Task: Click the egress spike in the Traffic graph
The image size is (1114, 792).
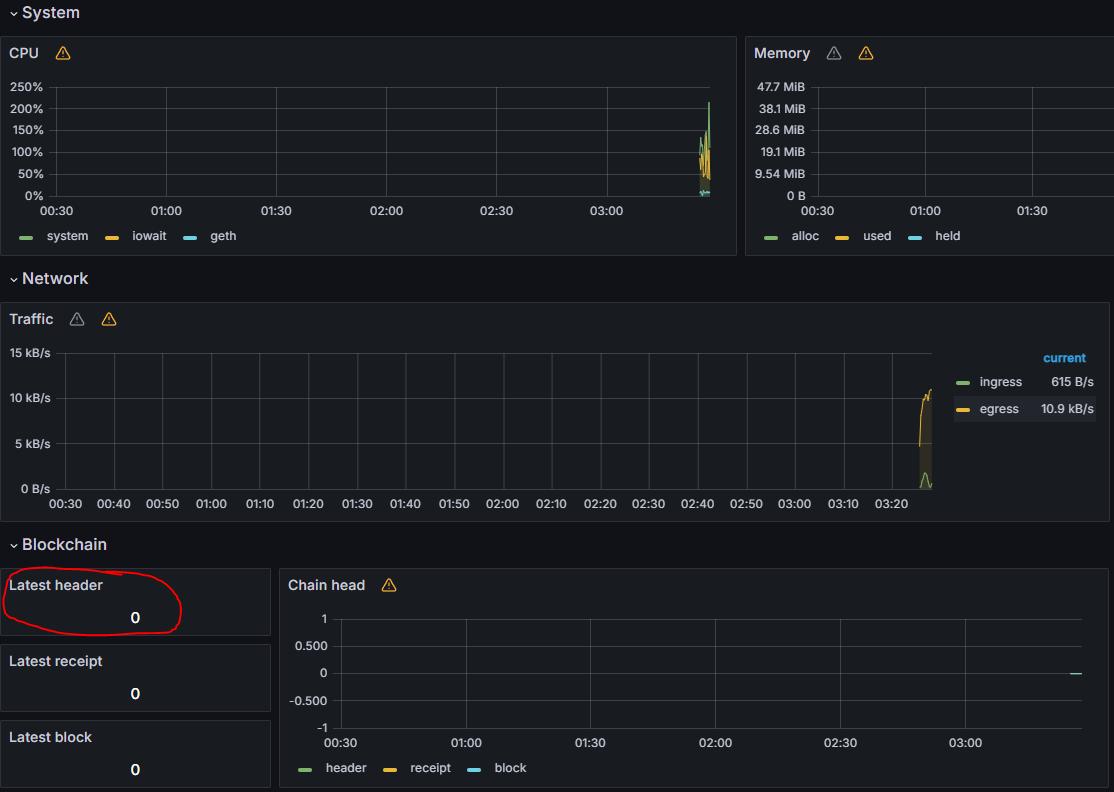Action: (x=925, y=416)
